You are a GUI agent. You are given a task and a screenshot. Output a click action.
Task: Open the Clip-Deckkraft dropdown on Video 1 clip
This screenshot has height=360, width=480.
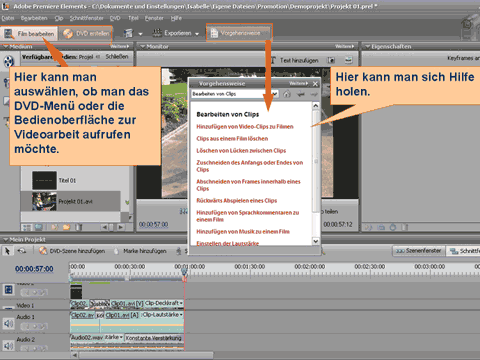click(x=181, y=303)
